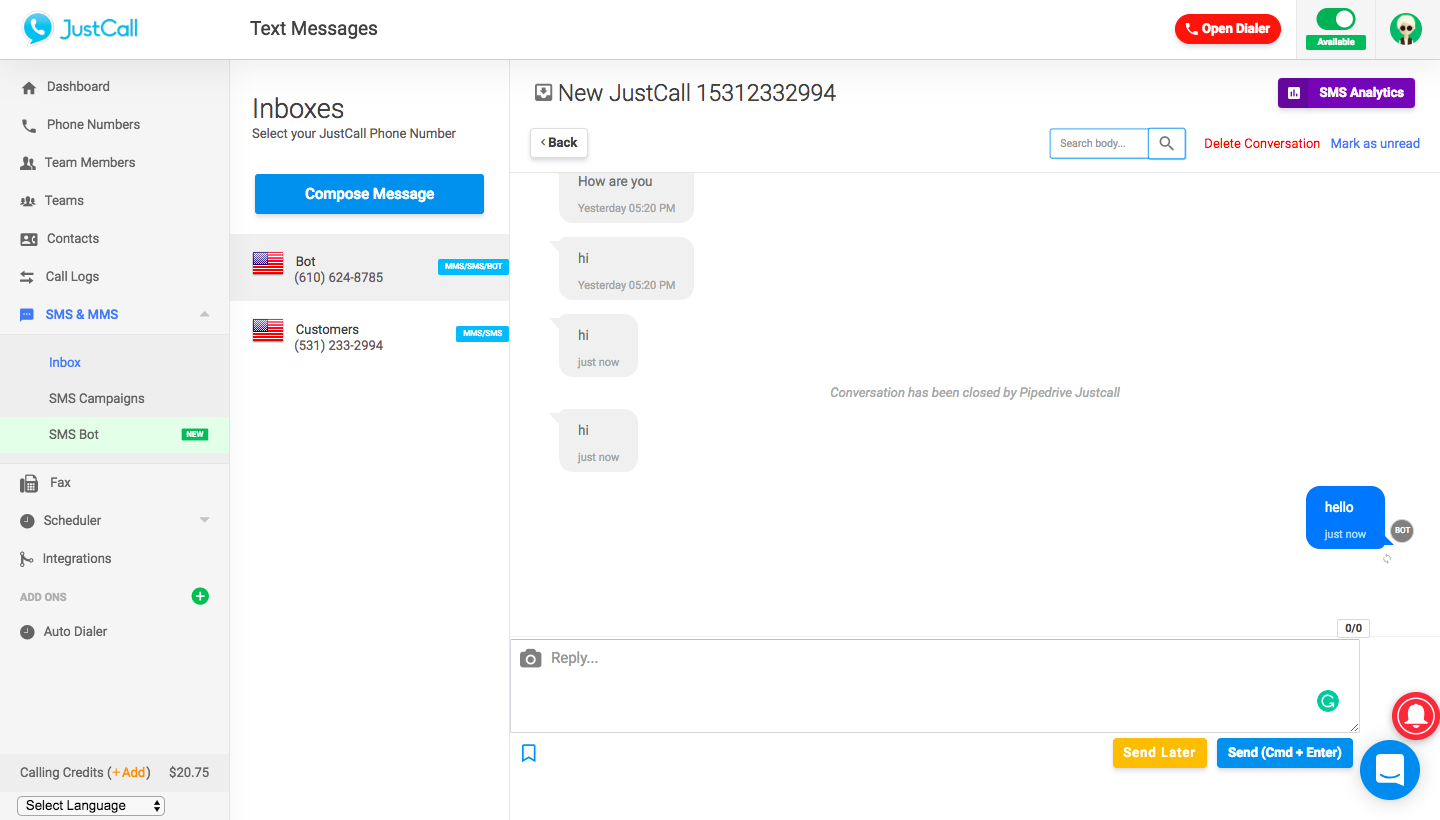
Task: Click the resend icon below hello message
Action: 1387,559
